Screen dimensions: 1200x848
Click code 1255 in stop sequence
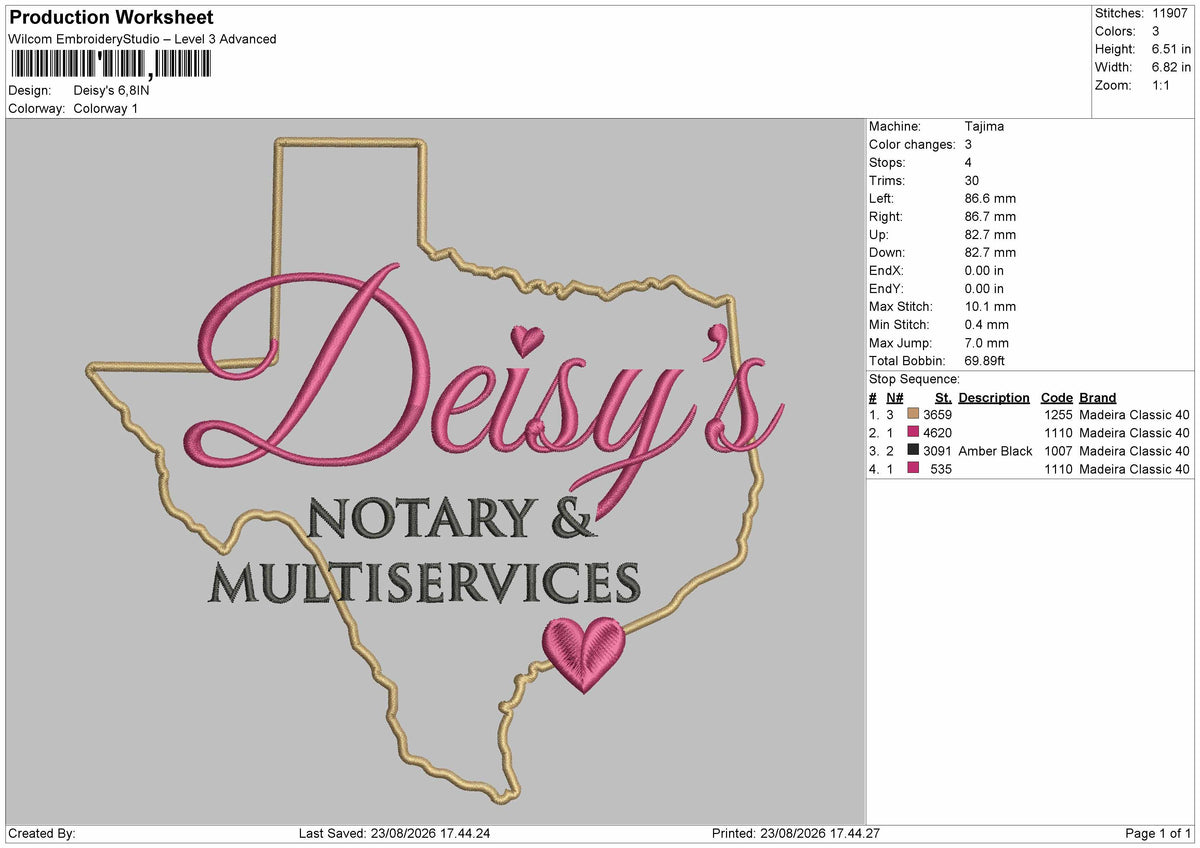click(x=1058, y=415)
